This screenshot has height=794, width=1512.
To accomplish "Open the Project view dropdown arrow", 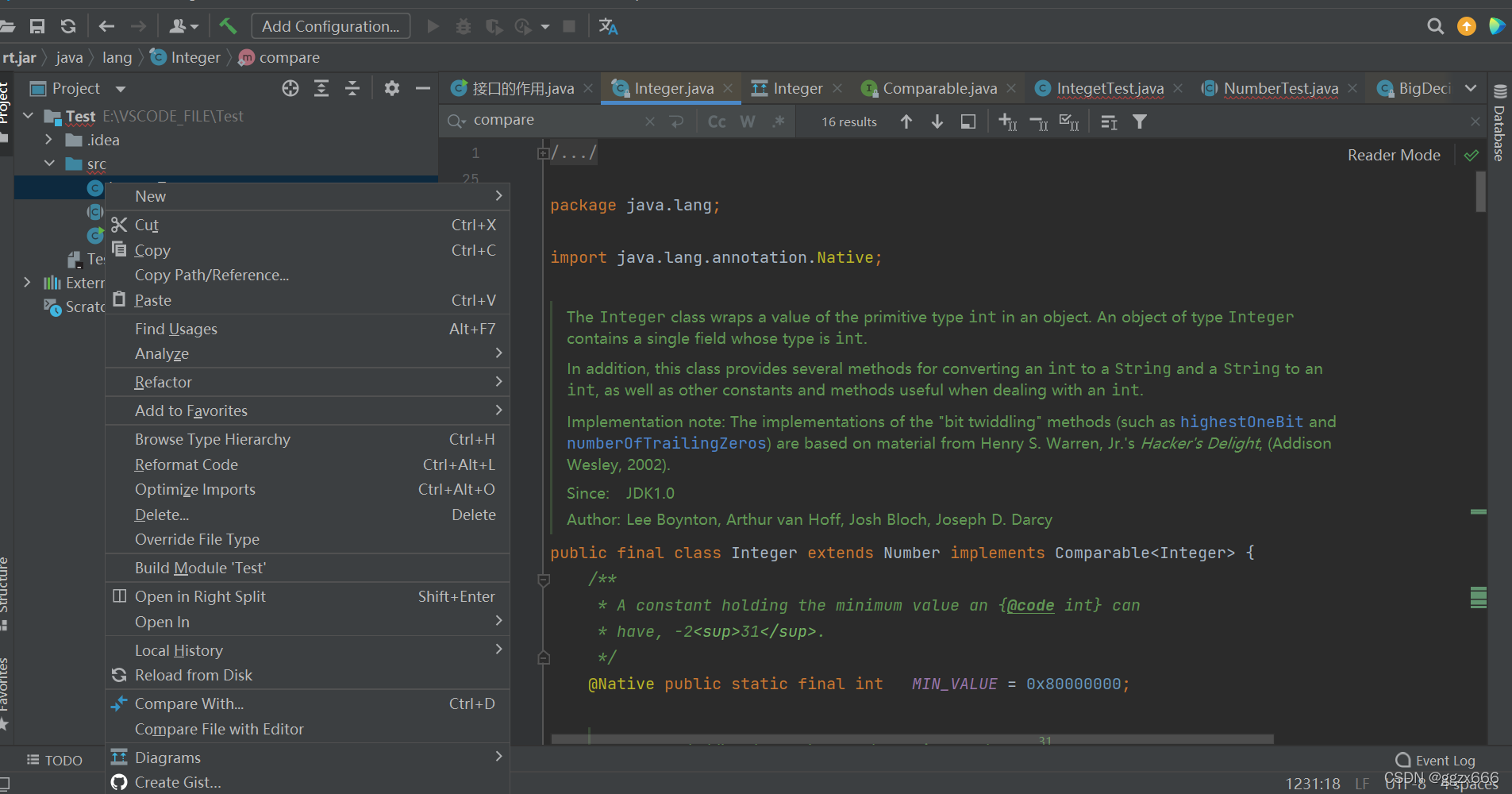I will pos(121,89).
